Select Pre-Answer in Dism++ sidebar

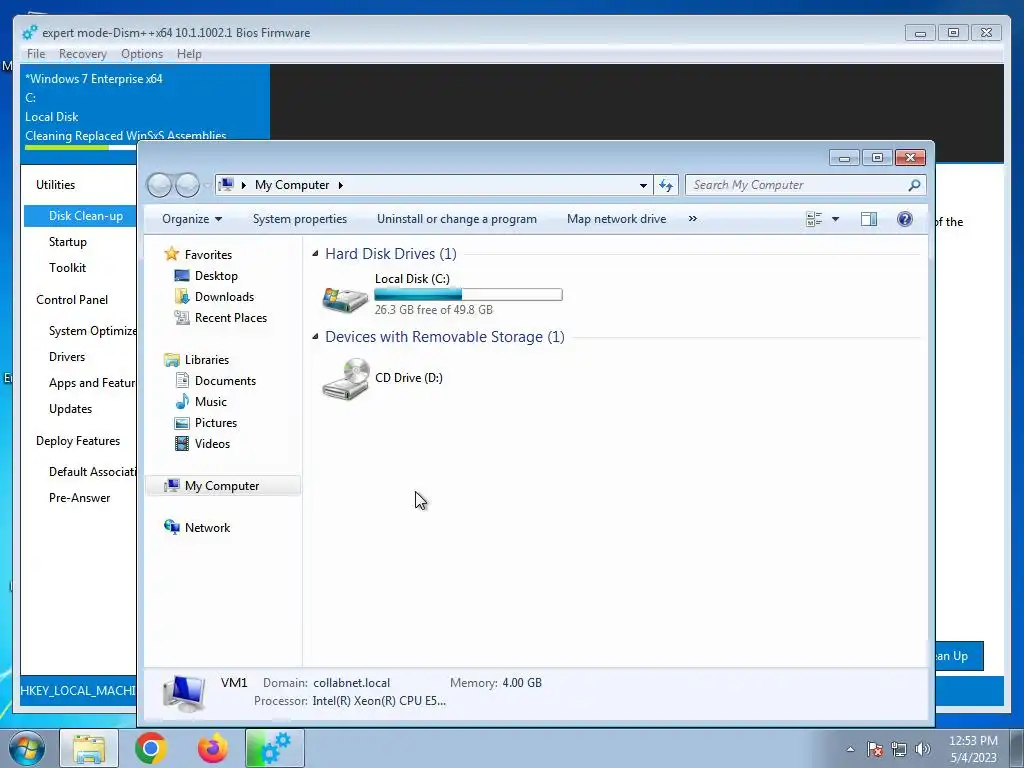80,498
